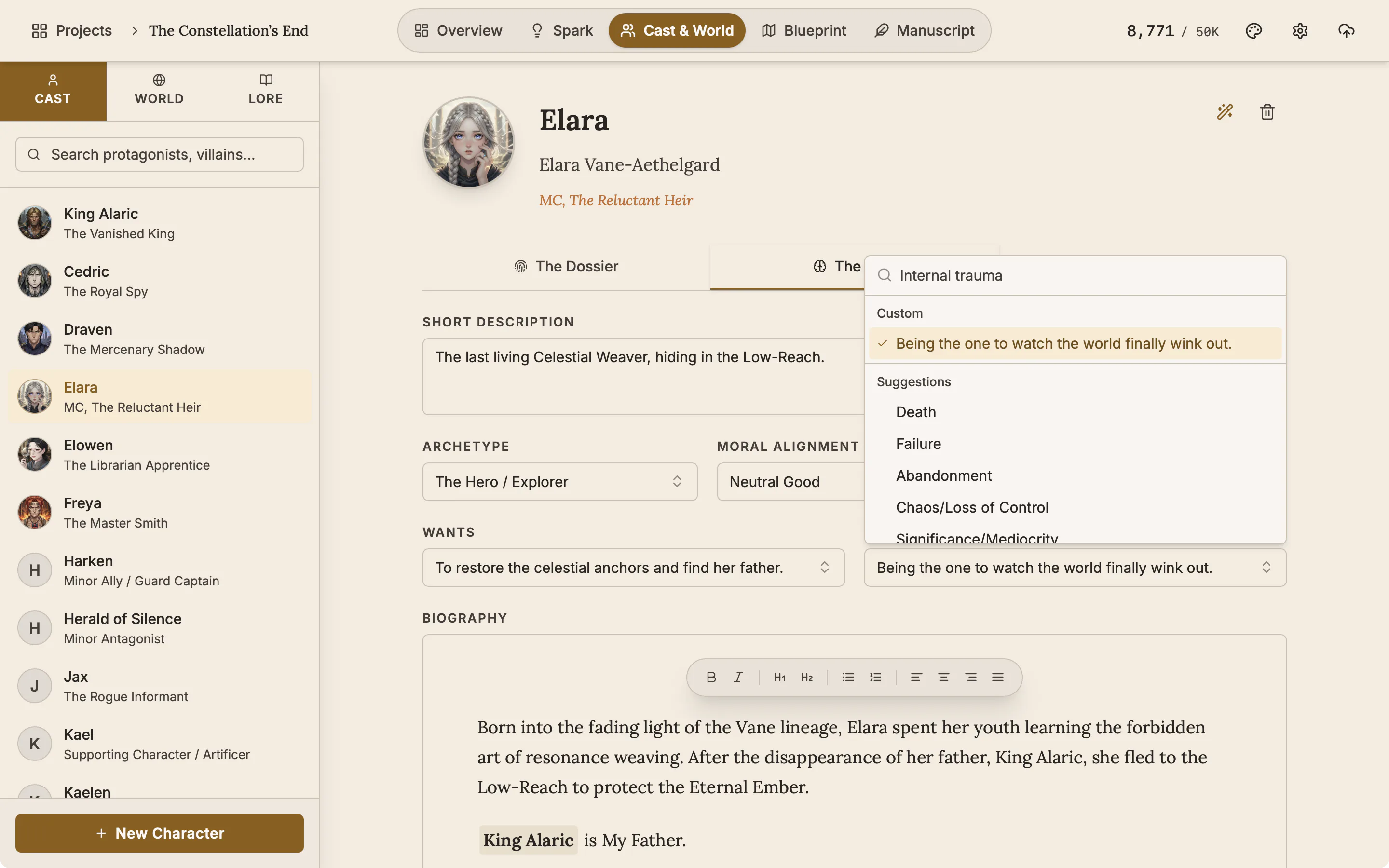Click King Alaric's avatar in cast list
Viewport: 1389px width, 868px height.
pyautogui.click(x=34, y=223)
